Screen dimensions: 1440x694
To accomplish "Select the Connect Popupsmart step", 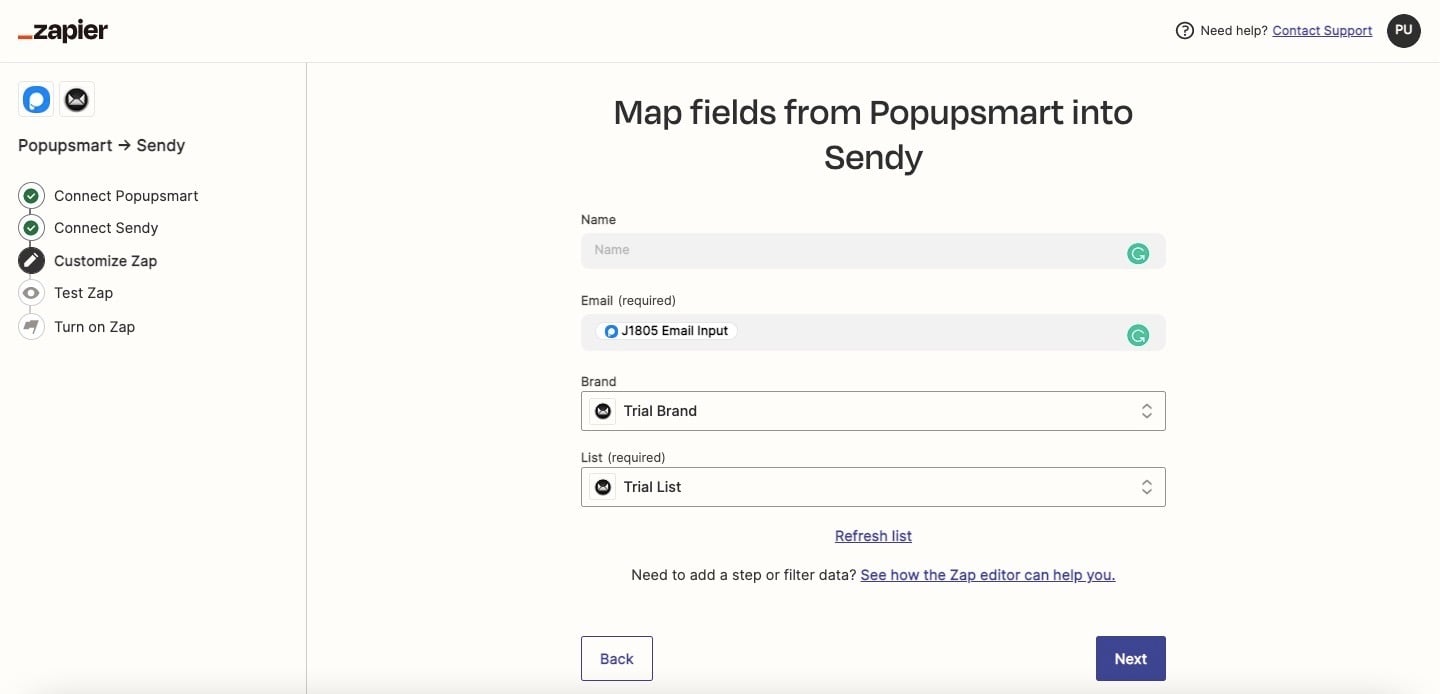I will click(126, 196).
